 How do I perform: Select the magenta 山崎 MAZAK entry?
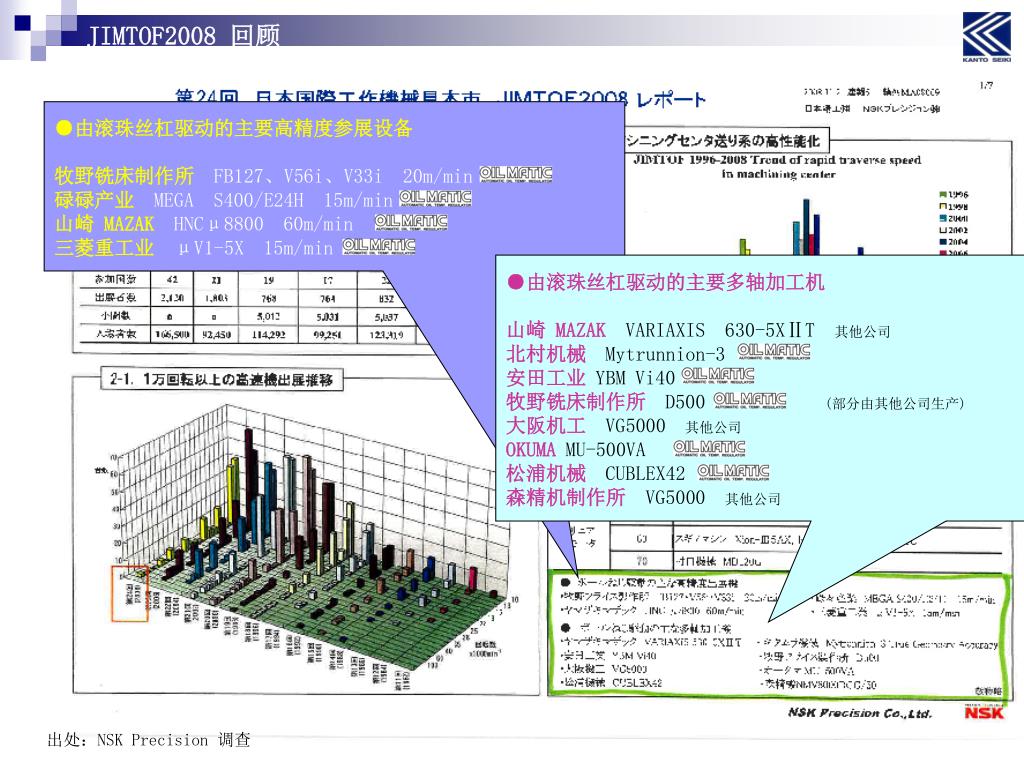556,330
